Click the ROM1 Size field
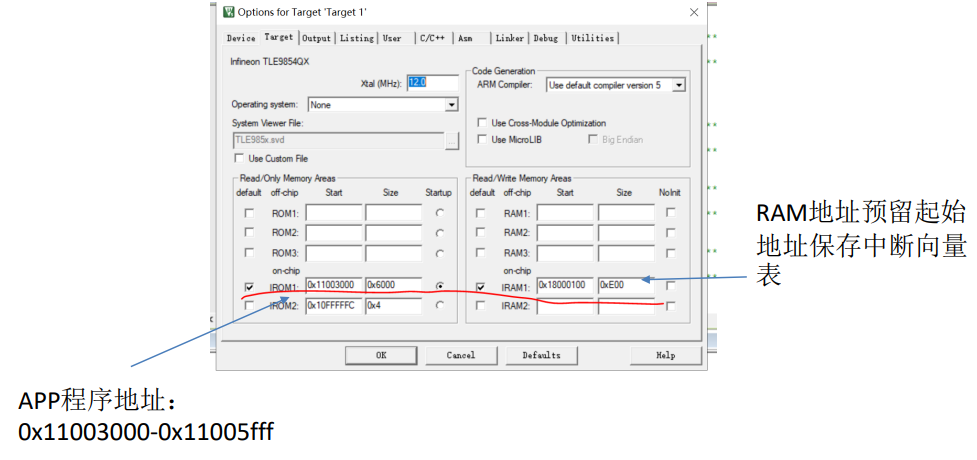Viewport: 977px width, 460px height. point(394,213)
